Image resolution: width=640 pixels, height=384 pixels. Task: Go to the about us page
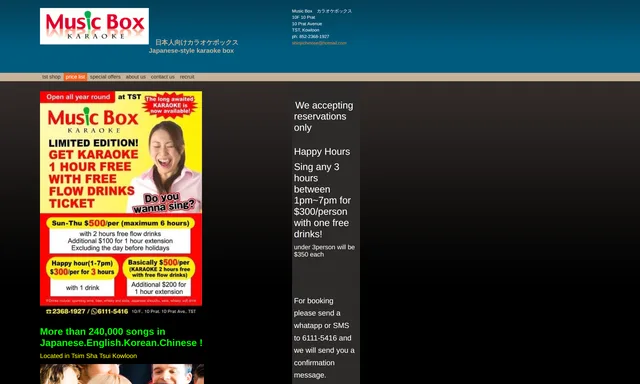tap(136, 77)
